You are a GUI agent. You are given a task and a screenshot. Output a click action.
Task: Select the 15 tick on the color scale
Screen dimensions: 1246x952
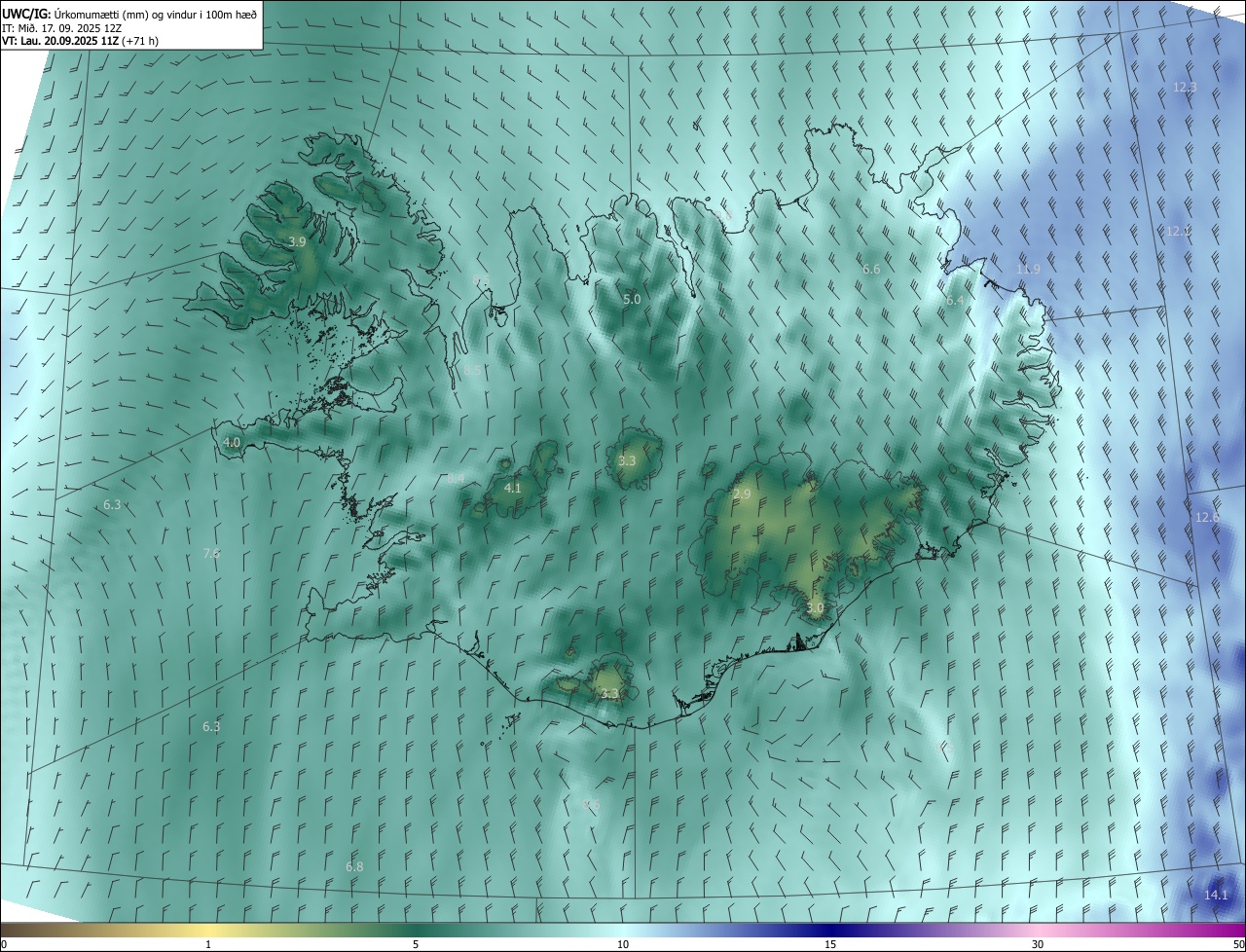click(x=830, y=944)
